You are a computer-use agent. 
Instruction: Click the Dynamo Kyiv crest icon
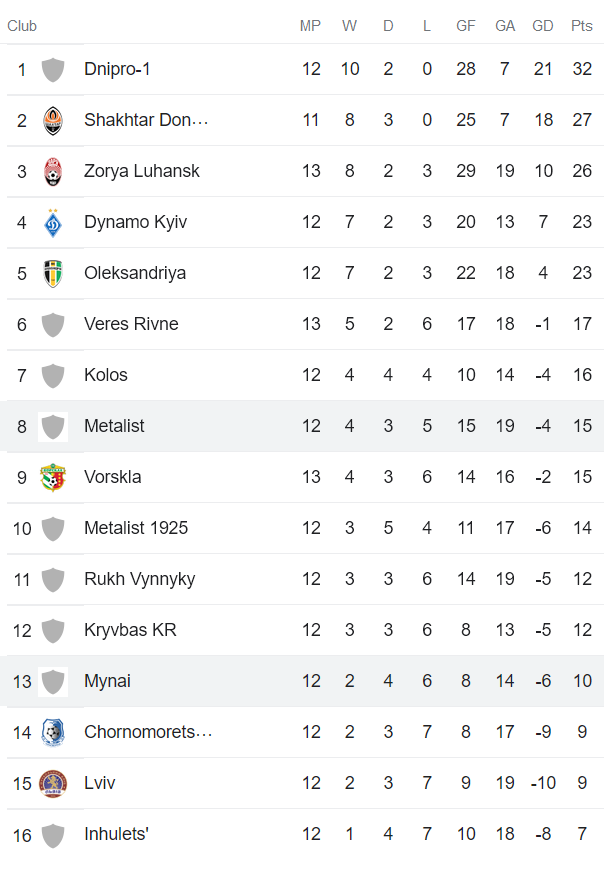coord(52,222)
